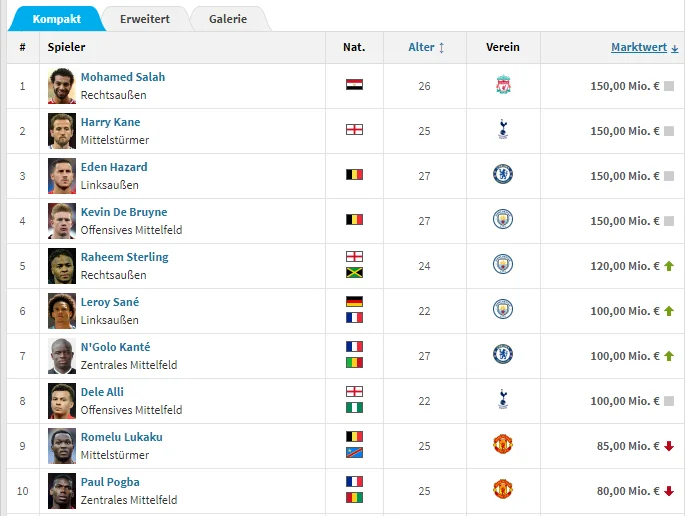Click Liverpool club crest in Salah's row
The height and width of the screenshot is (516, 685).
502,85
